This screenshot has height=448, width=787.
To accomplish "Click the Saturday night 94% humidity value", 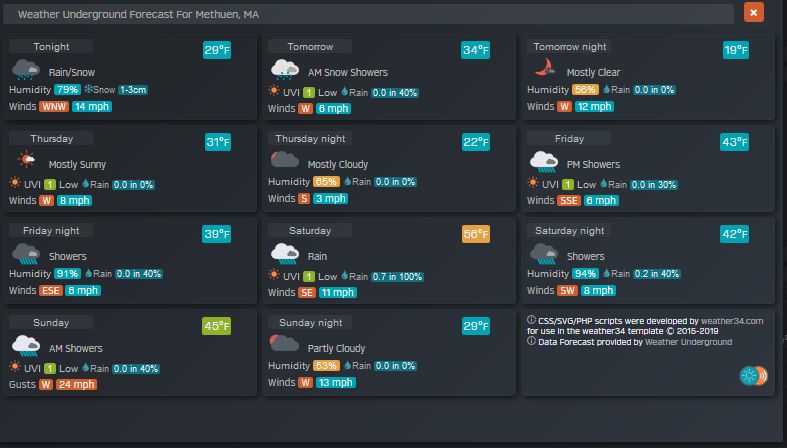I will pos(585,274).
